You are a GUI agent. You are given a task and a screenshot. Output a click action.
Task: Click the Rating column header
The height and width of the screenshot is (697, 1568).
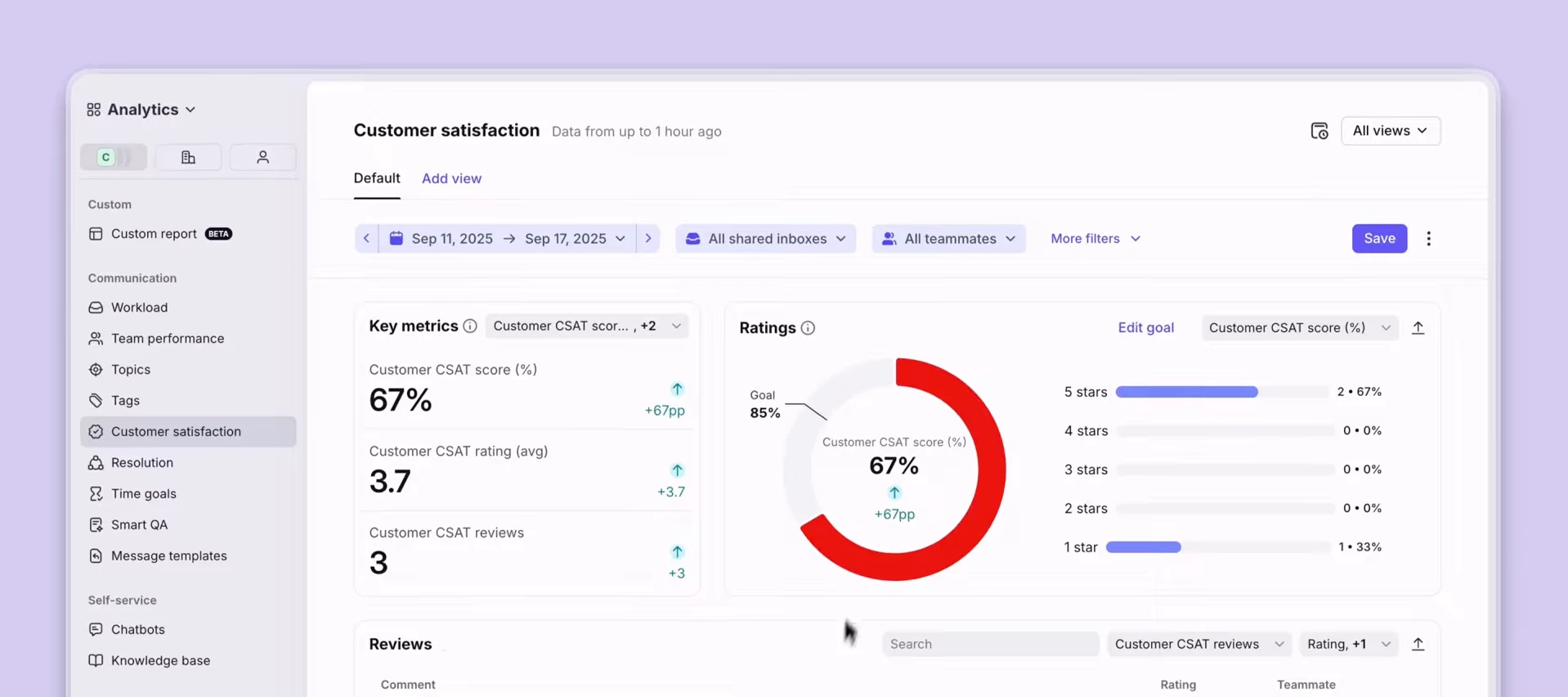point(1178,685)
